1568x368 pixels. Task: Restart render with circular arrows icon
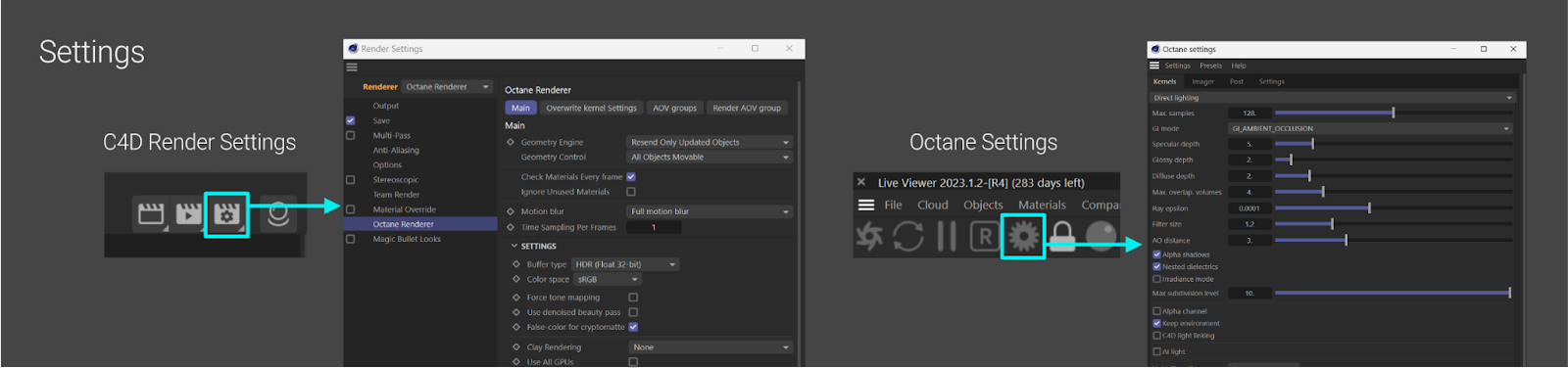907,236
